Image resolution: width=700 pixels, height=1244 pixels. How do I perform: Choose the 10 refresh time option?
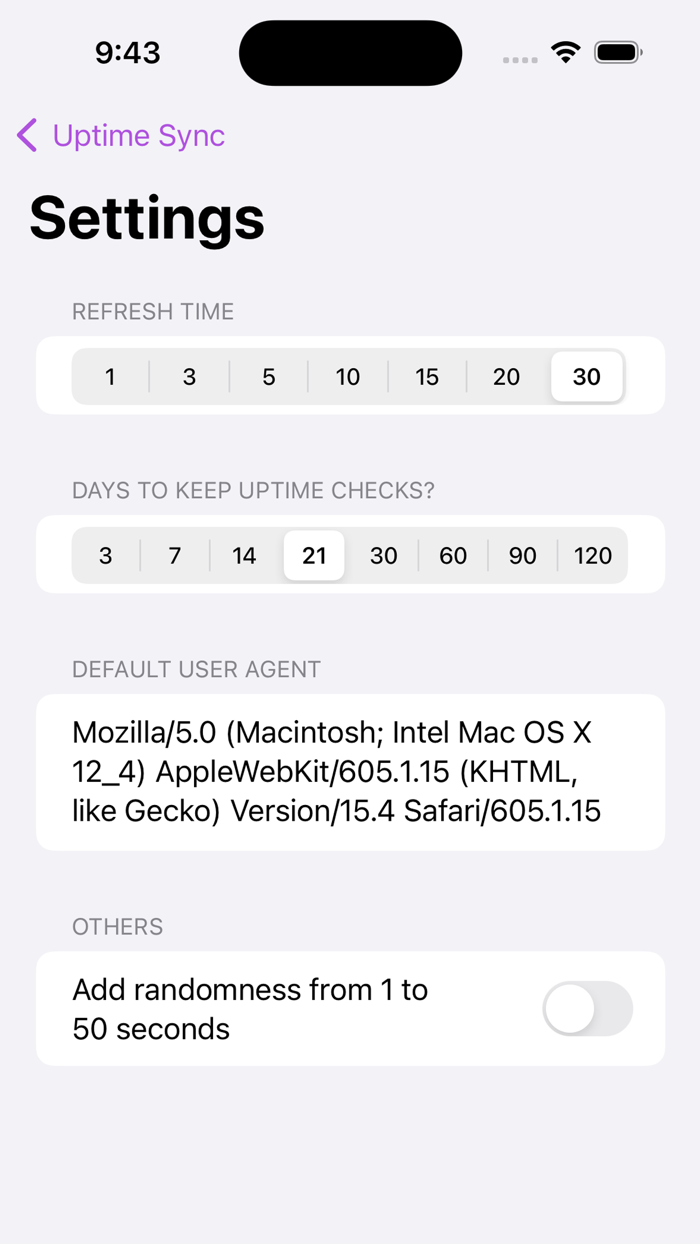tap(347, 377)
